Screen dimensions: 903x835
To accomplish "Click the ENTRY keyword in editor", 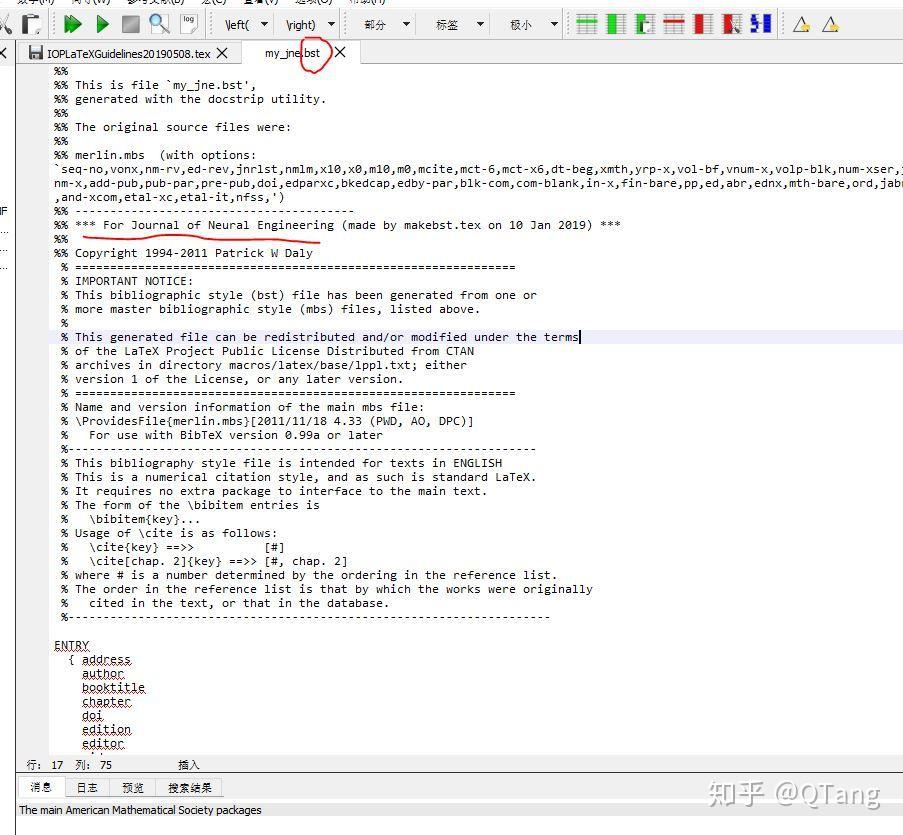I will pyautogui.click(x=71, y=645).
